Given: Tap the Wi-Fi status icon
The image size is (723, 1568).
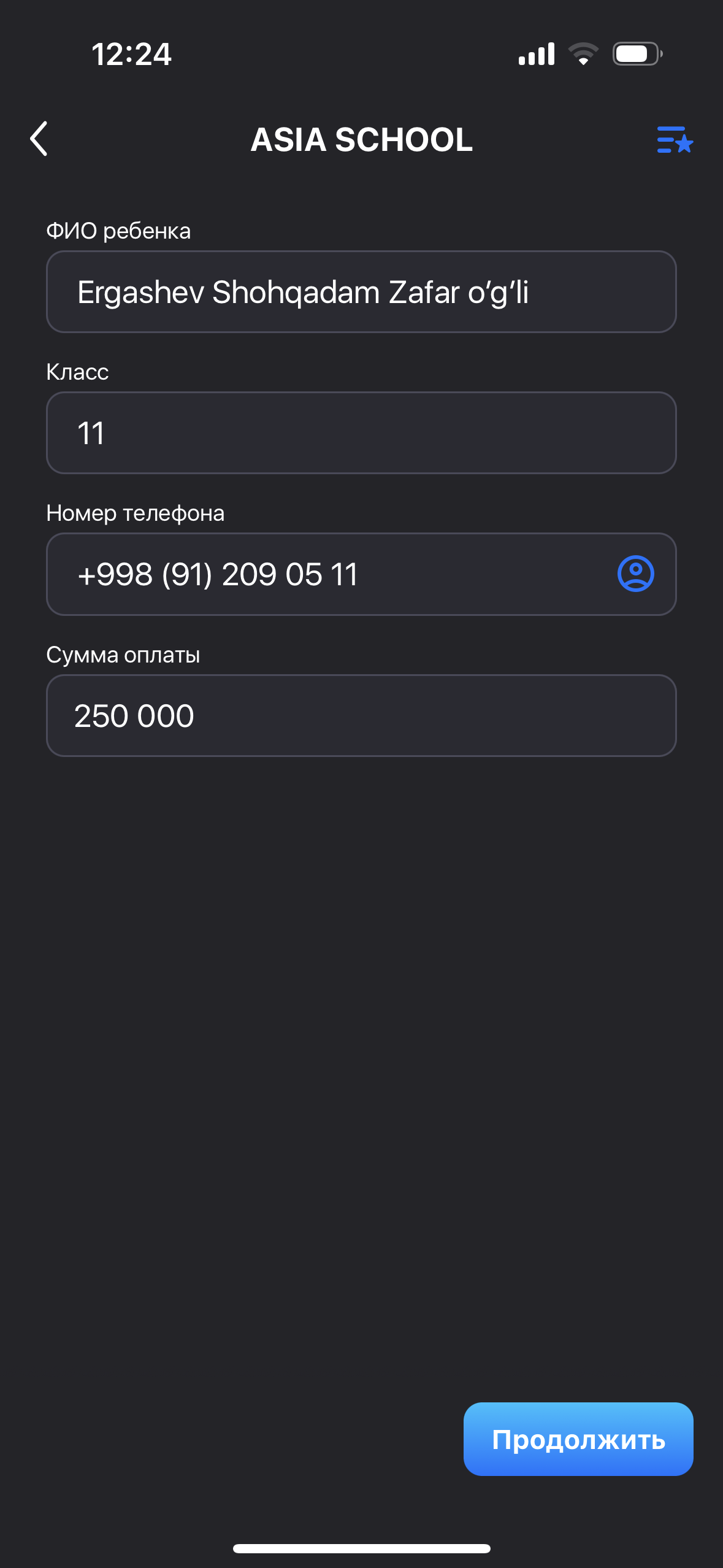Looking at the screenshot, I should point(583,54).
